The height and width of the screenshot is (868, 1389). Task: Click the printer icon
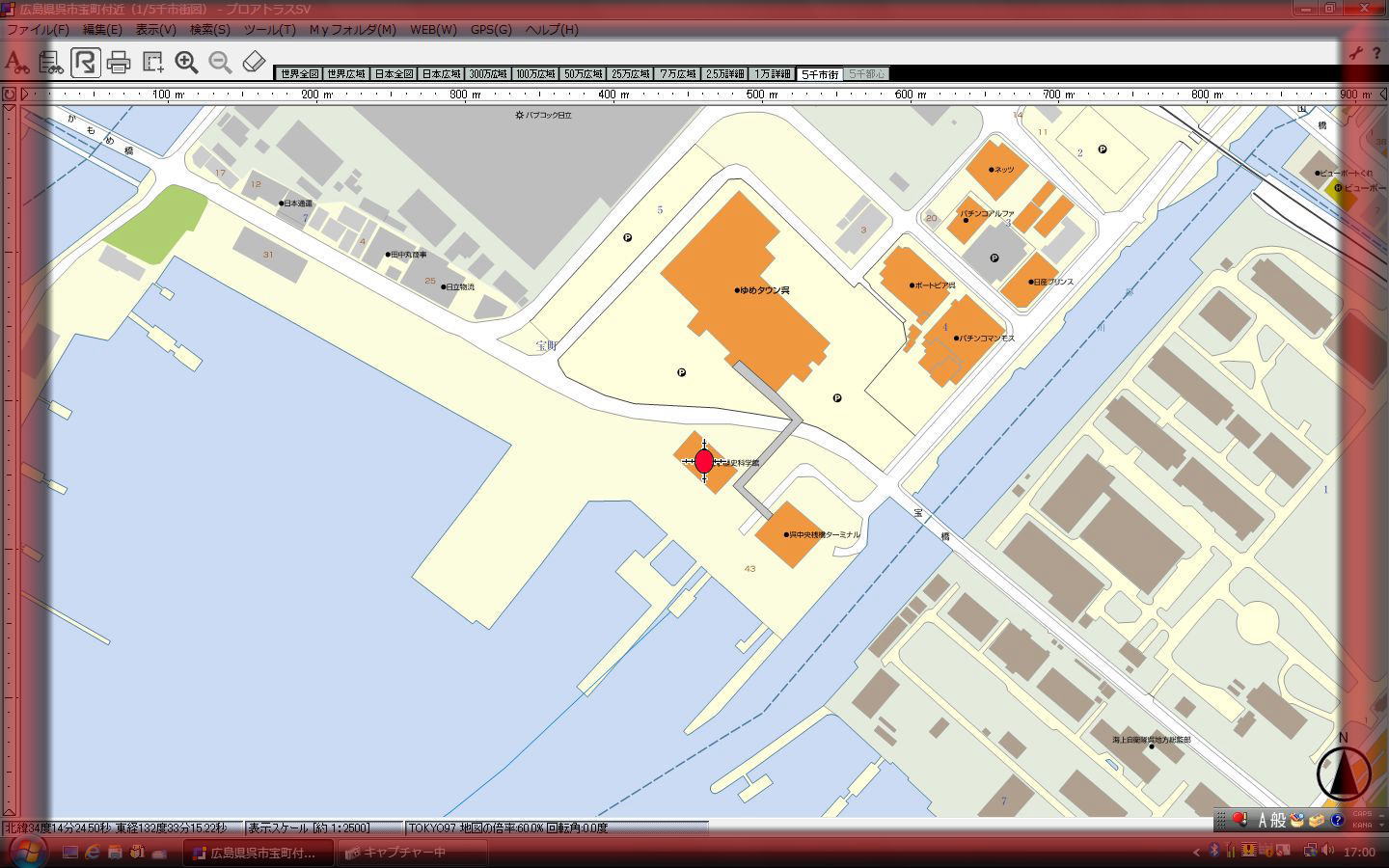pyautogui.click(x=119, y=63)
